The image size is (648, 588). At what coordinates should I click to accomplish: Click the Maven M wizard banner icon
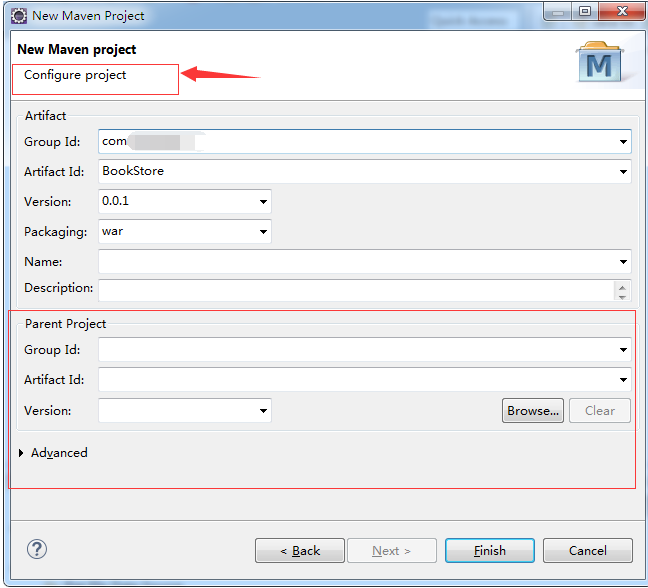[x=599, y=62]
